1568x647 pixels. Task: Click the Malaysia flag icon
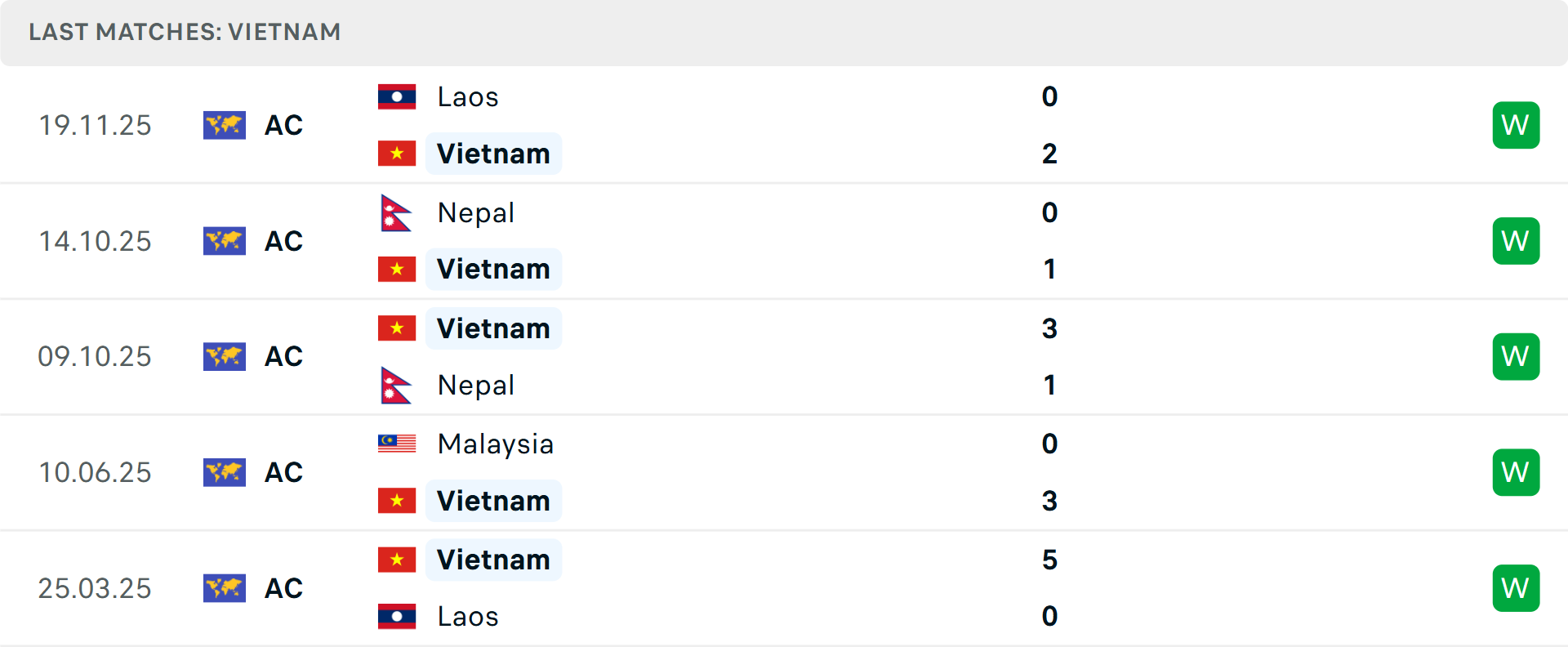(x=397, y=444)
